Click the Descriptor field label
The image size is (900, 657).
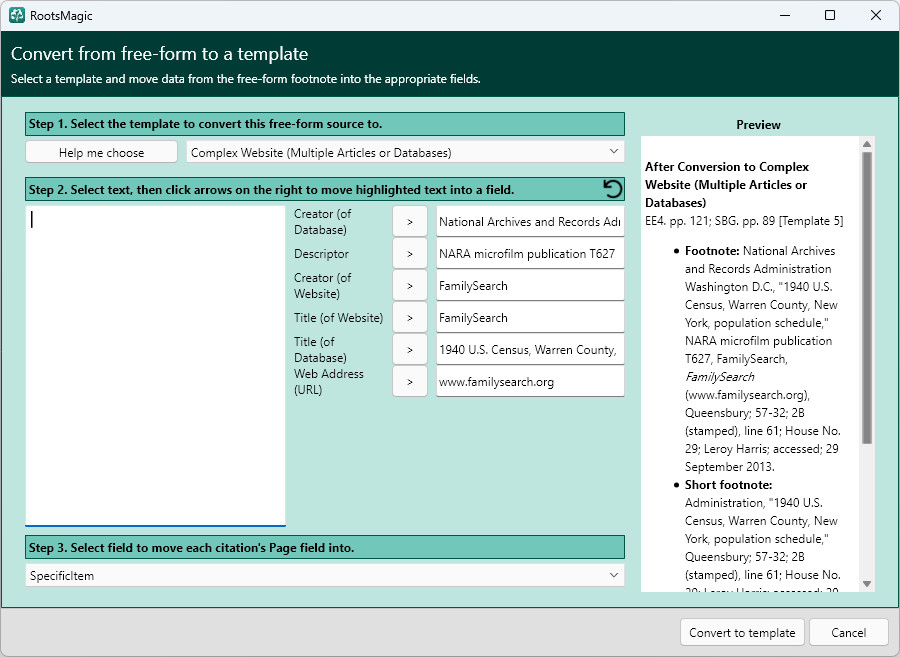321,254
